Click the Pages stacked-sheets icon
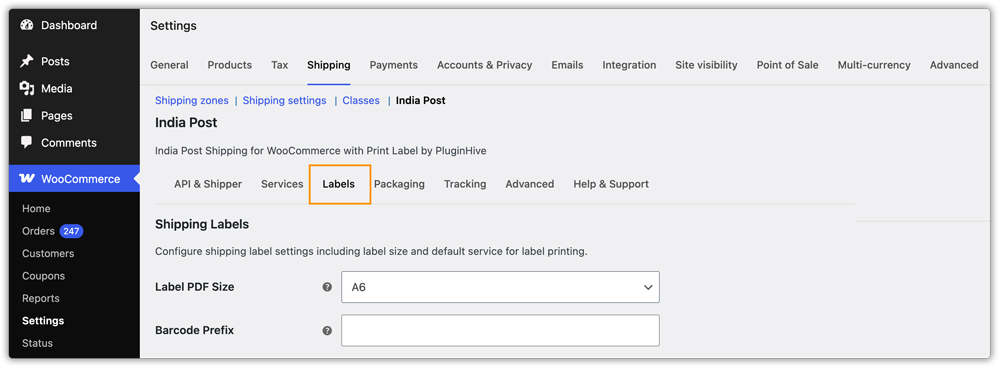 (x=26, y=115)
